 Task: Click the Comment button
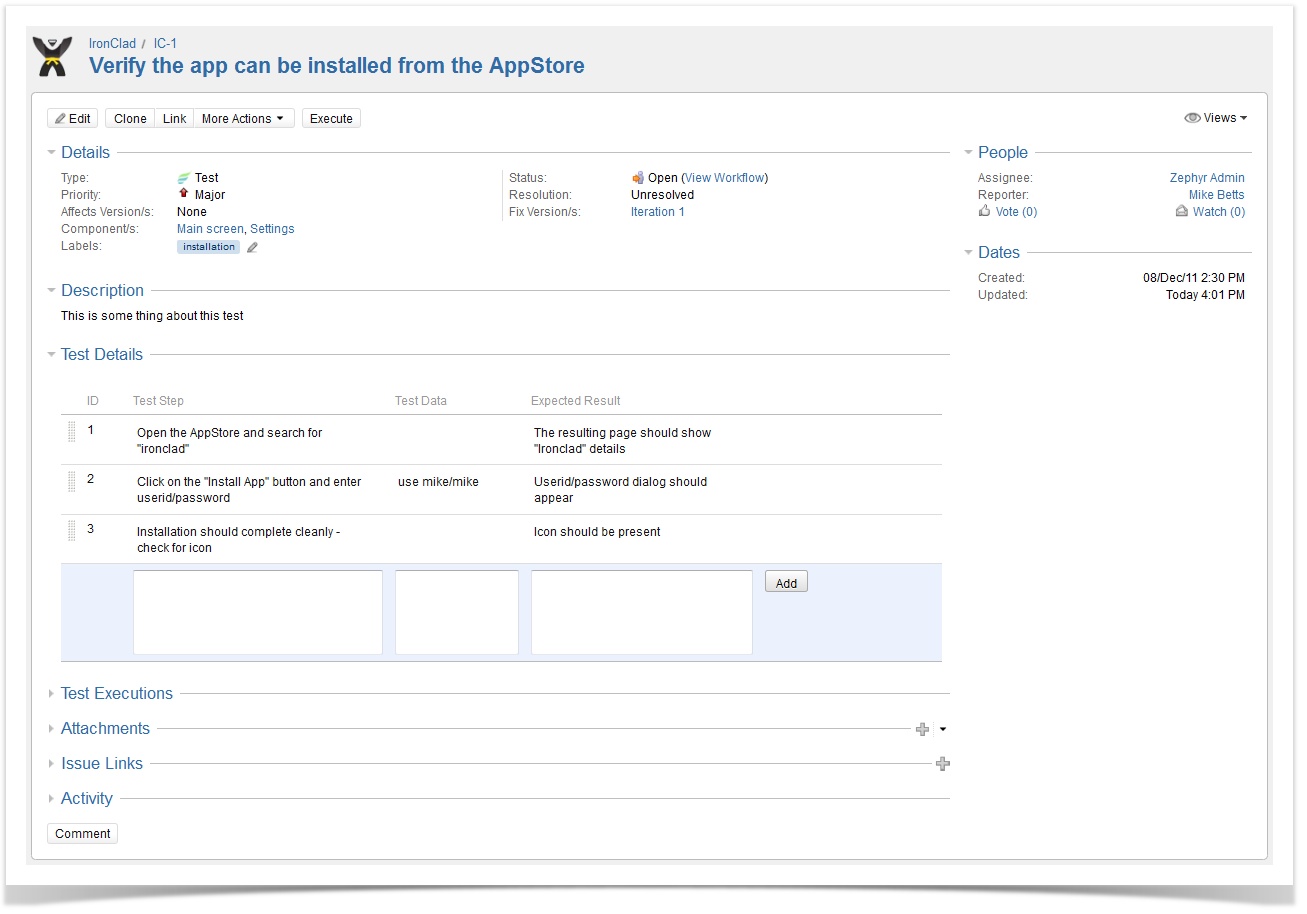82,833
